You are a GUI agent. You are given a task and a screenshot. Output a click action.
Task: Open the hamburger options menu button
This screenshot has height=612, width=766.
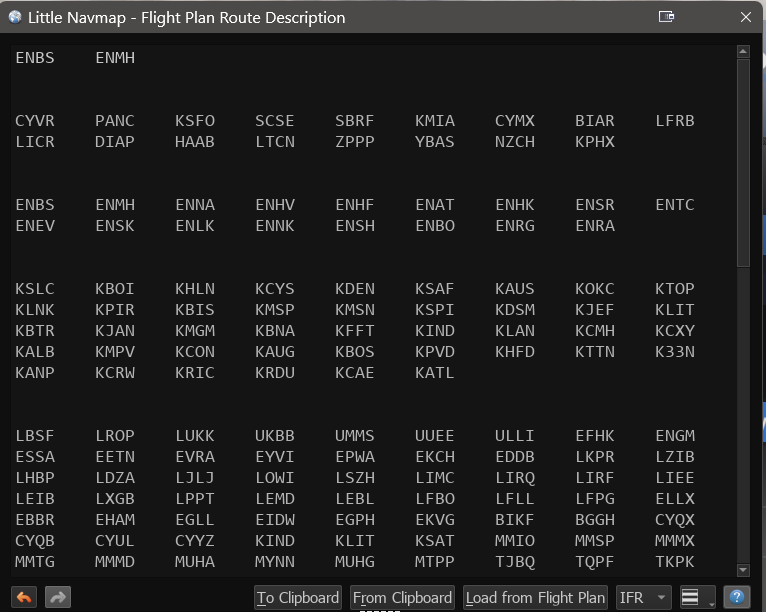tap(697, 597)
